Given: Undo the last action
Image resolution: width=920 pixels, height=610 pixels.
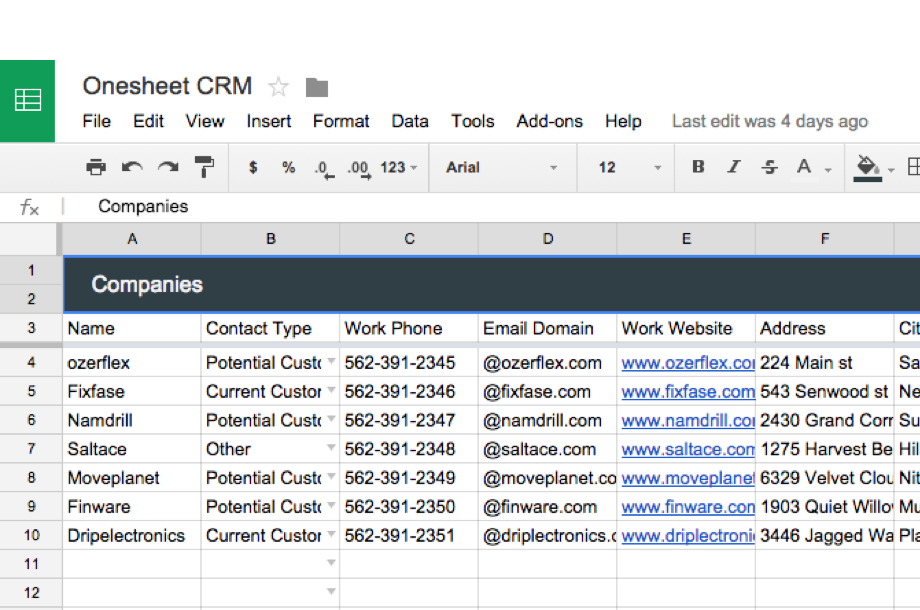Looking at the screenshot, I should tap(131, 167).
